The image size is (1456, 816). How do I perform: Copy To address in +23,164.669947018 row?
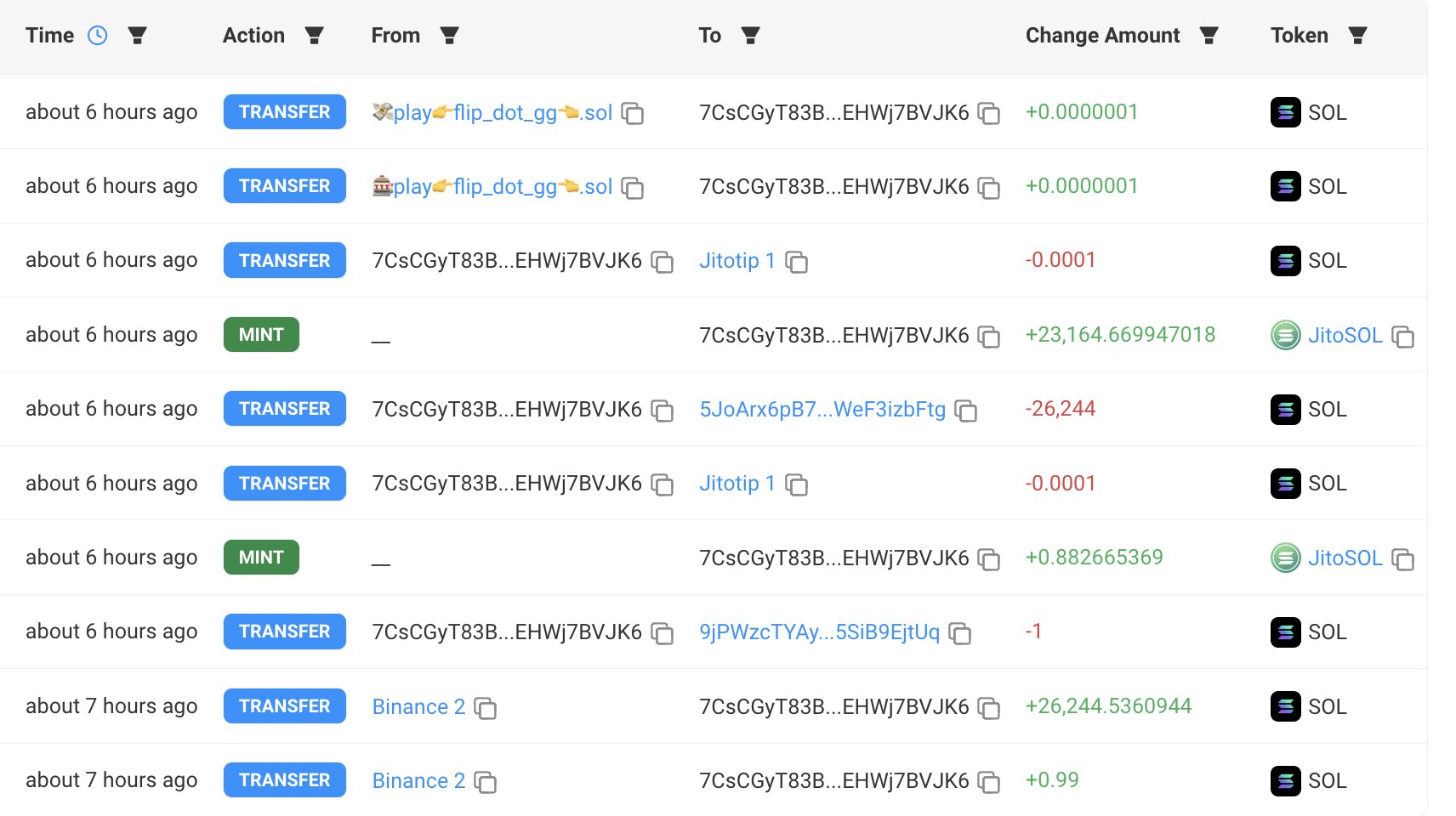click(x=988, y=336)
